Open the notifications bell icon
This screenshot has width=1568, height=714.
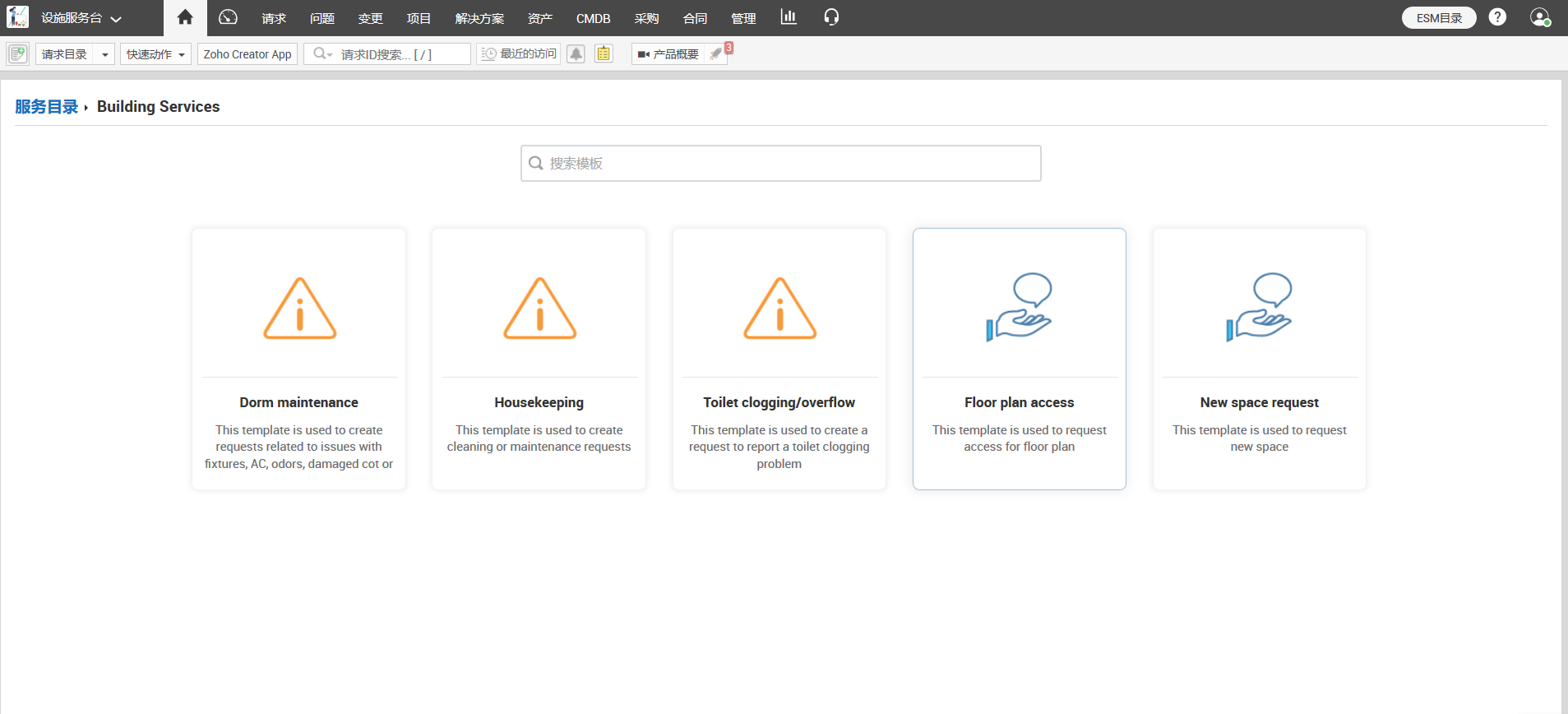pos(576,54)
